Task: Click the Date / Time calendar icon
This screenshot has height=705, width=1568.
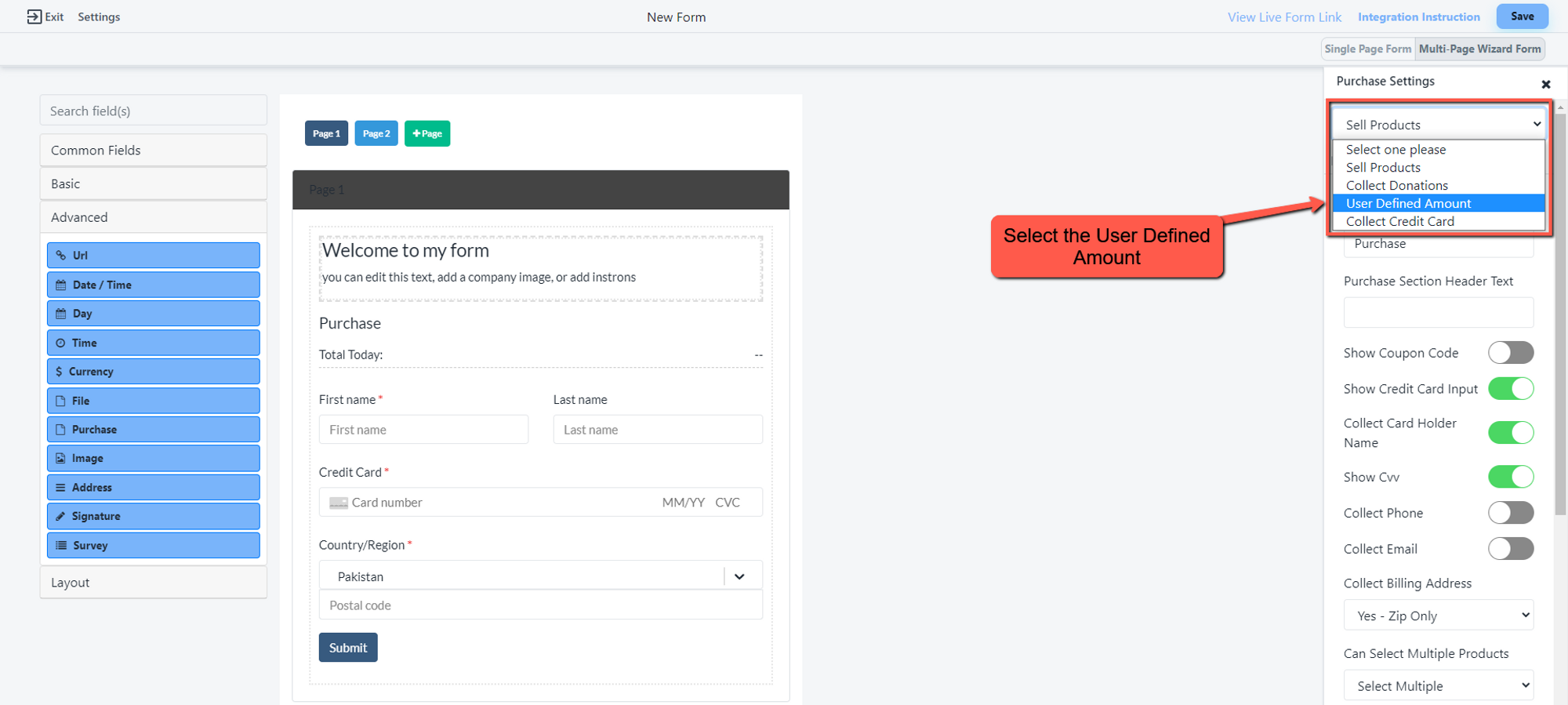Action: point(61,285)
